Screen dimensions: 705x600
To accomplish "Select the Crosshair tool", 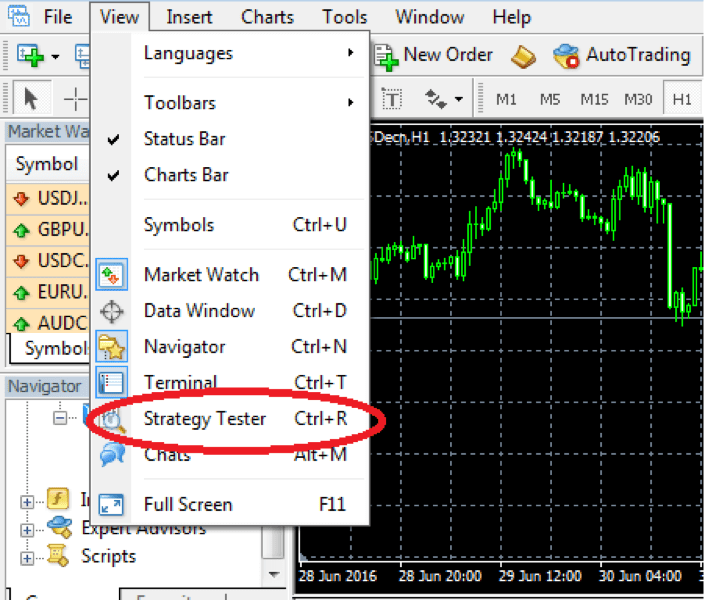I will pyautogui.click(x=75, y=99).
